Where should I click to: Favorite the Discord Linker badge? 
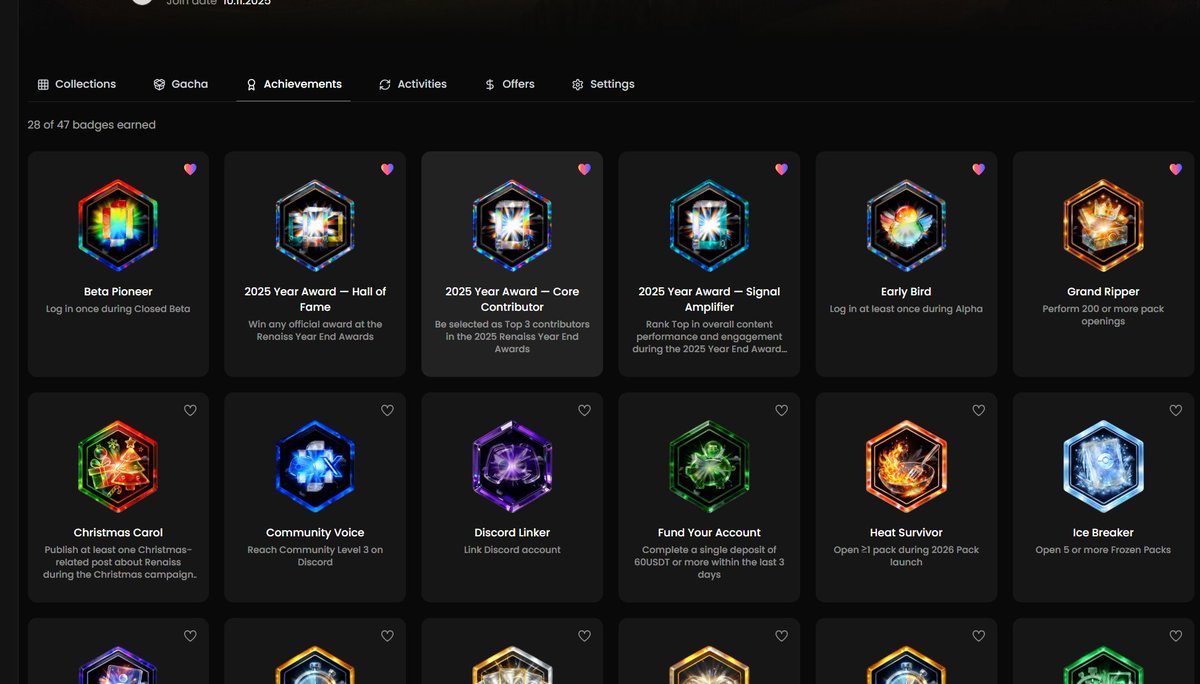pyautogui.click(x=584, y=410)
